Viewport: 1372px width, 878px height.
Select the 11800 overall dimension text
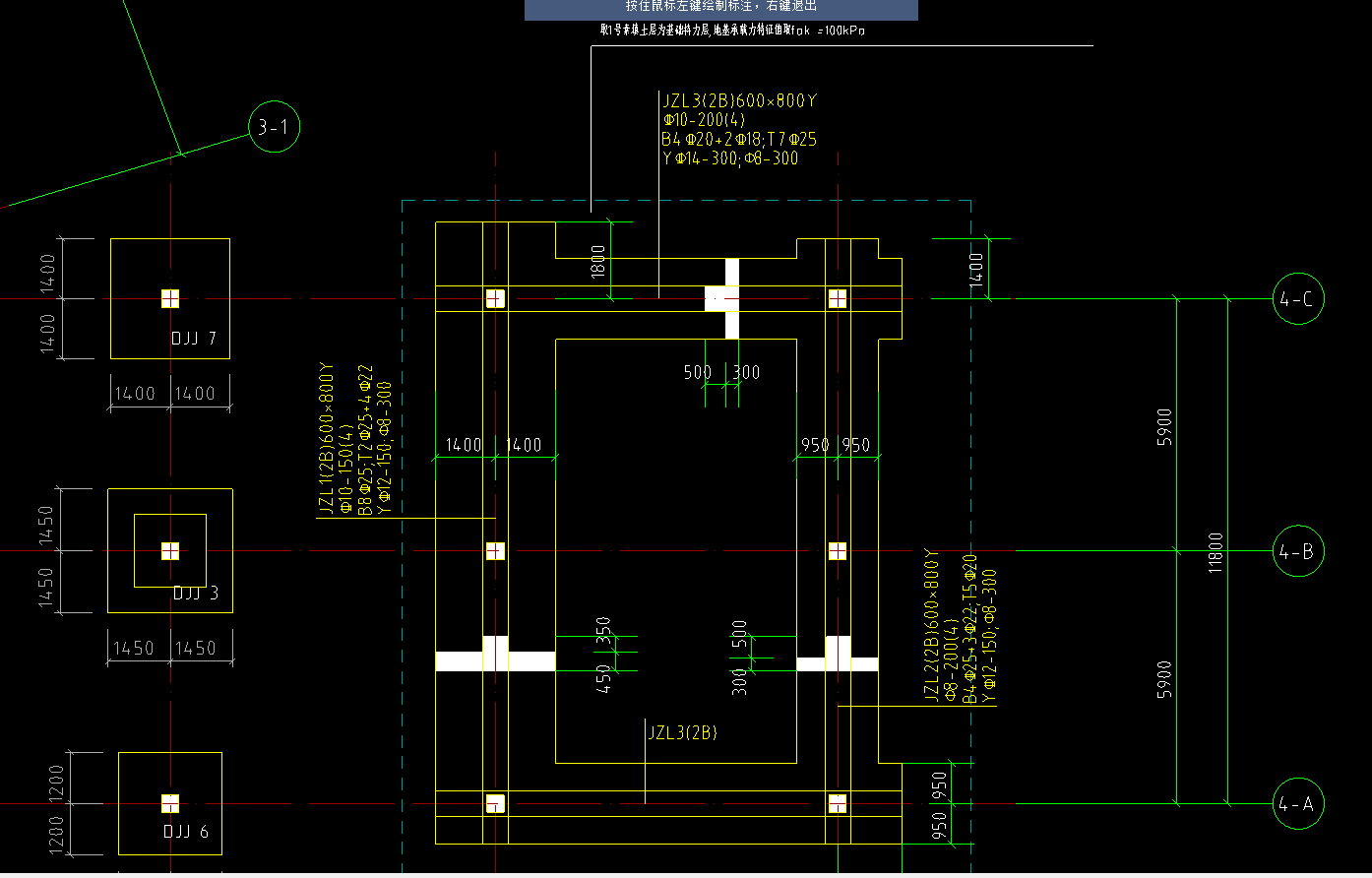pos(1216,552)
